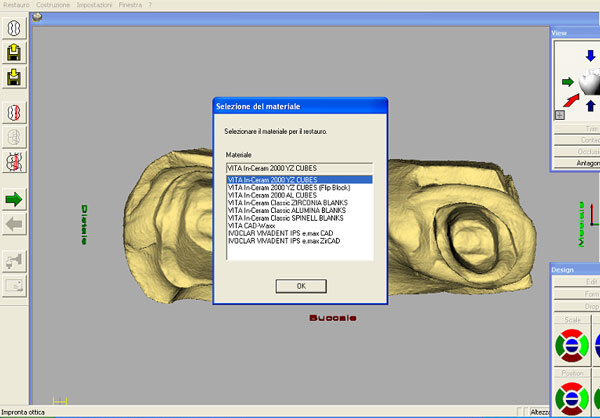This screenshot has width=600, height=418.
Task: Click the last greyed-out sidebar toolbar icon
Action: pyautogui.click(x=14, y=286)
